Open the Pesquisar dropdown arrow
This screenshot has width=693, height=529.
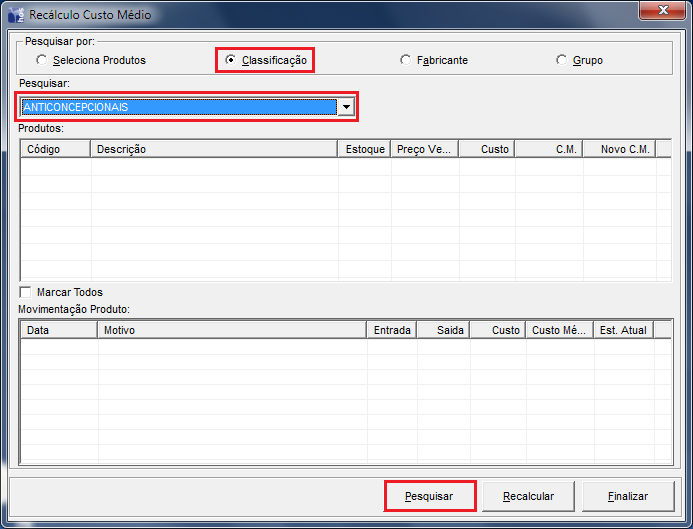pos(345,107)
